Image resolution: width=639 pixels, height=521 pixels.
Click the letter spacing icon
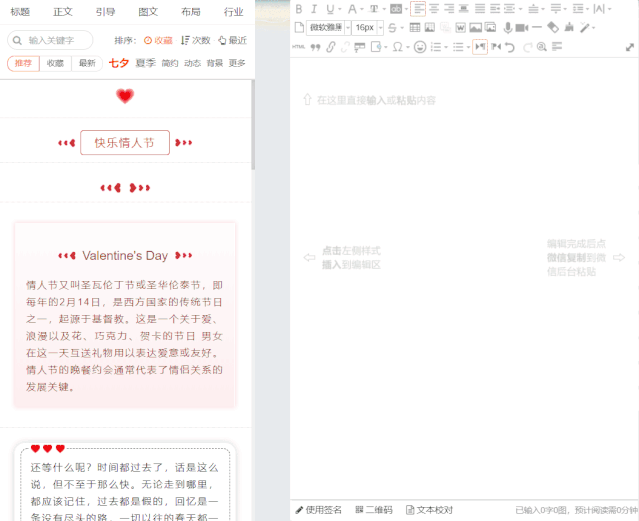599,9
